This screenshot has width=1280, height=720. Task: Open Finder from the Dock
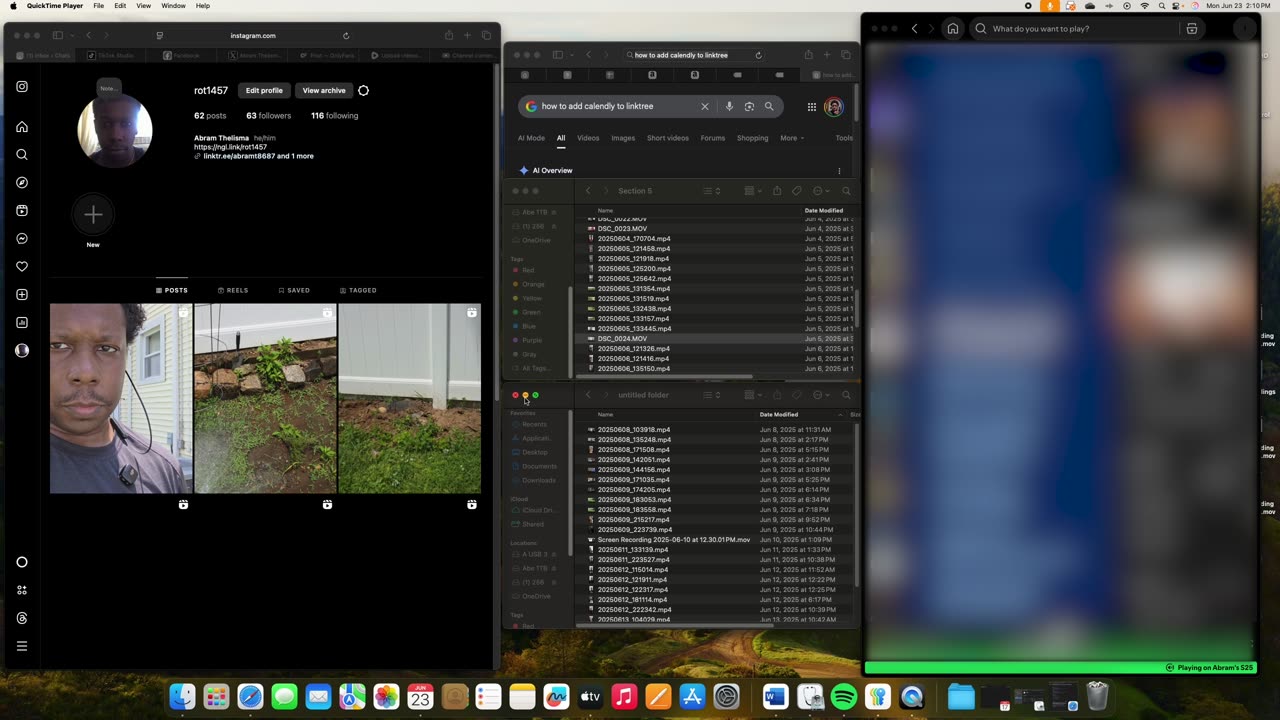(x=182, y=696)
